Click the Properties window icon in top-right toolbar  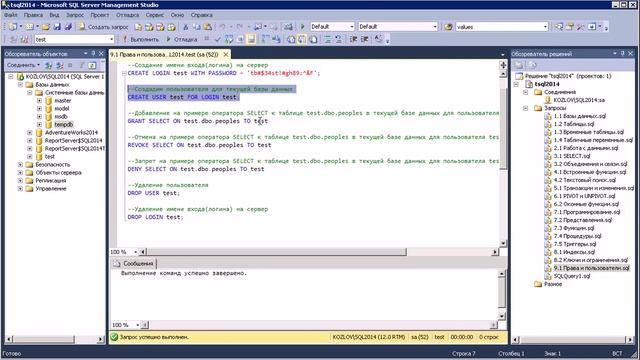click(569, 27)
